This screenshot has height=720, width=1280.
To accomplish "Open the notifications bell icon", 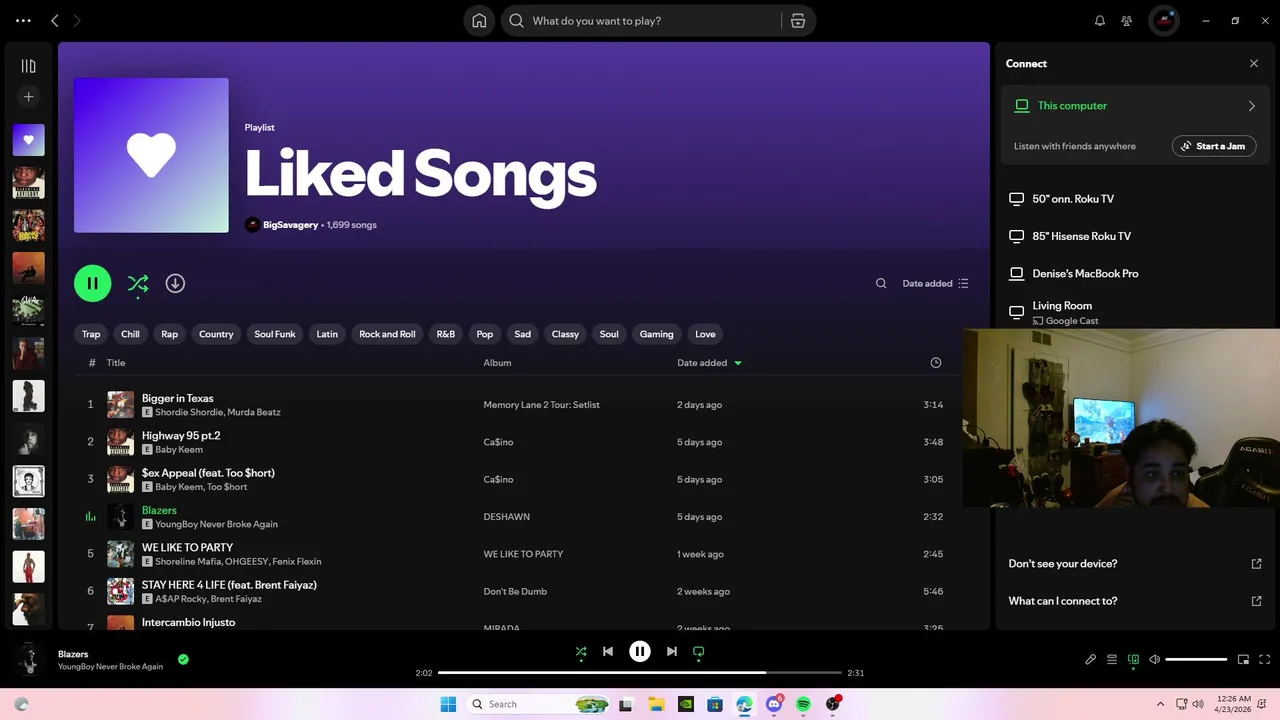I will (x=1100, y=21).
